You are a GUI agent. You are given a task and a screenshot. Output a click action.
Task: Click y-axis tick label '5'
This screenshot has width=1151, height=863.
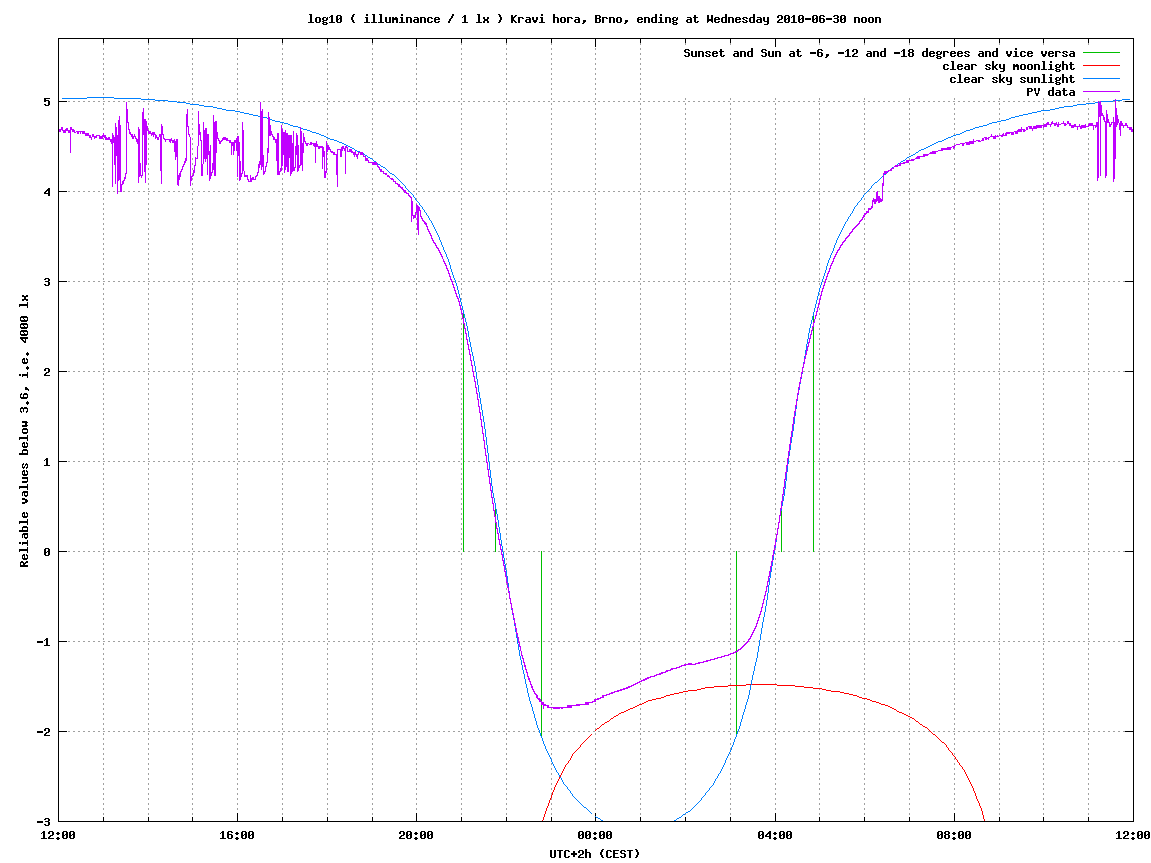(x=47, y=102)
